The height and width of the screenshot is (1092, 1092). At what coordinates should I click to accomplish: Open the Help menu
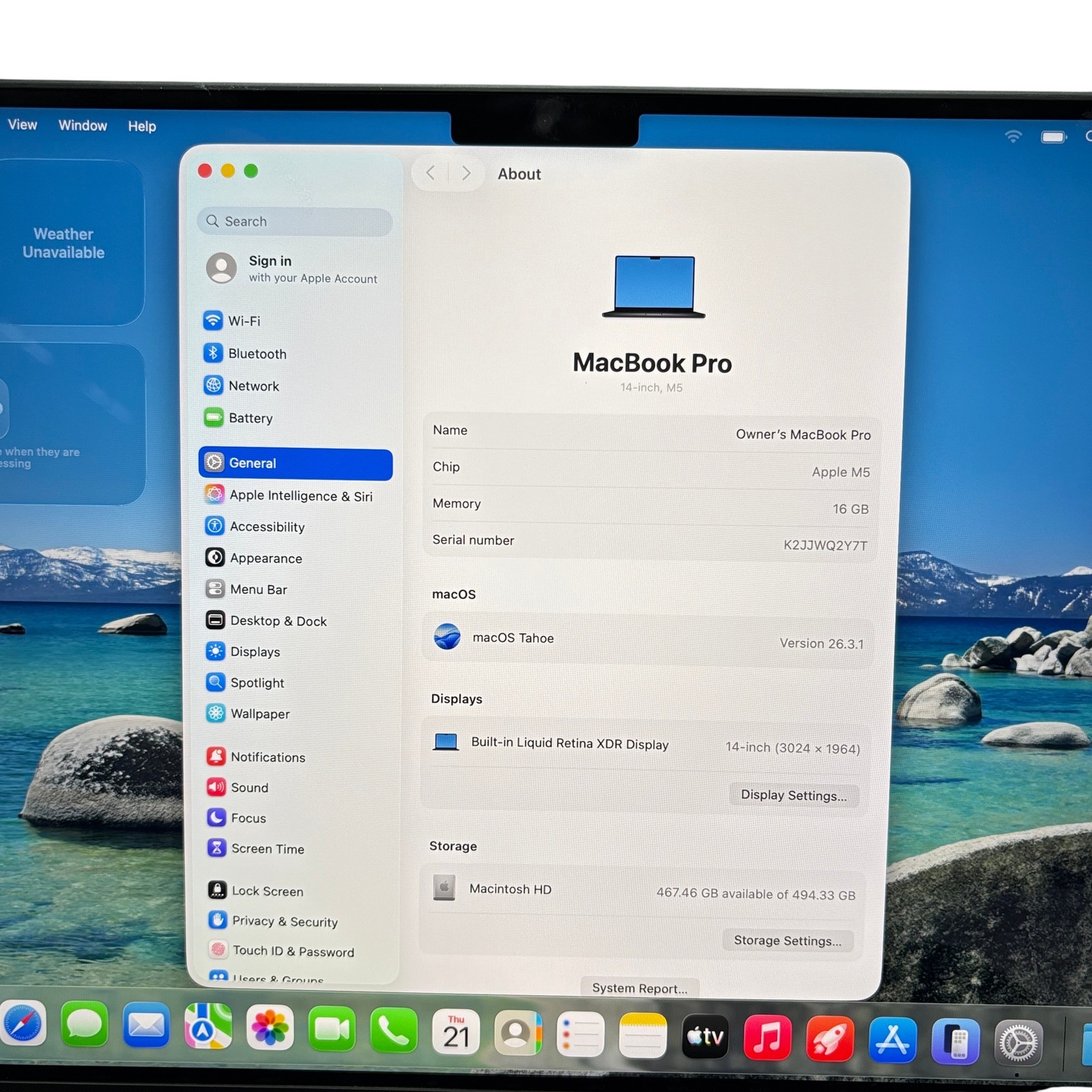click(142, 126)
